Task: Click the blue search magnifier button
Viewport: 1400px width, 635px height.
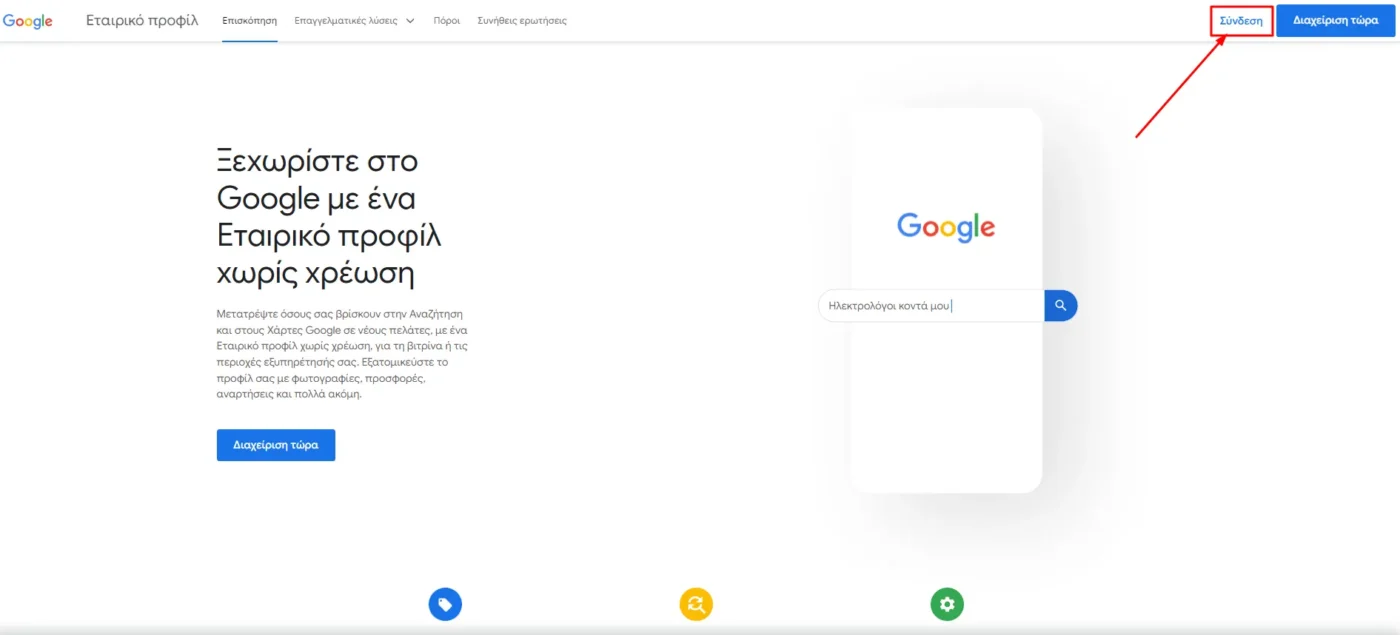Action: (x=1061, y=306)
